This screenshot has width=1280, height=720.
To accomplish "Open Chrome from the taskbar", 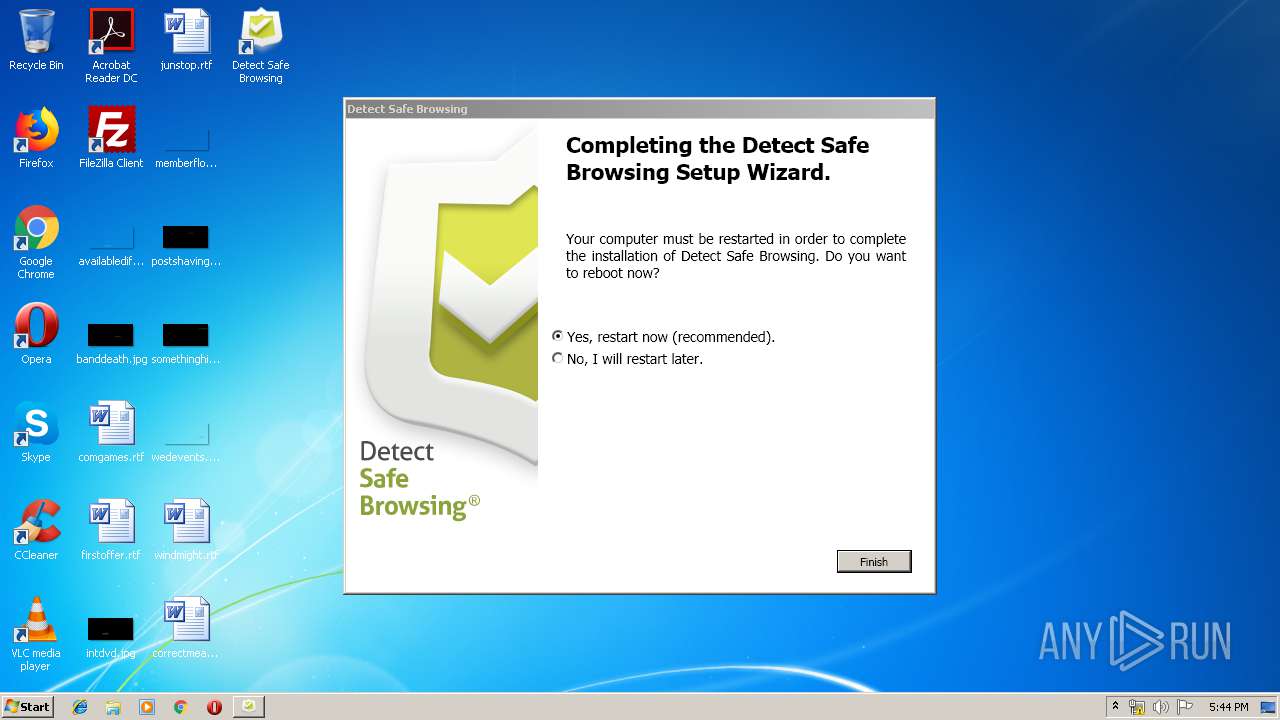I will (181, 707).
